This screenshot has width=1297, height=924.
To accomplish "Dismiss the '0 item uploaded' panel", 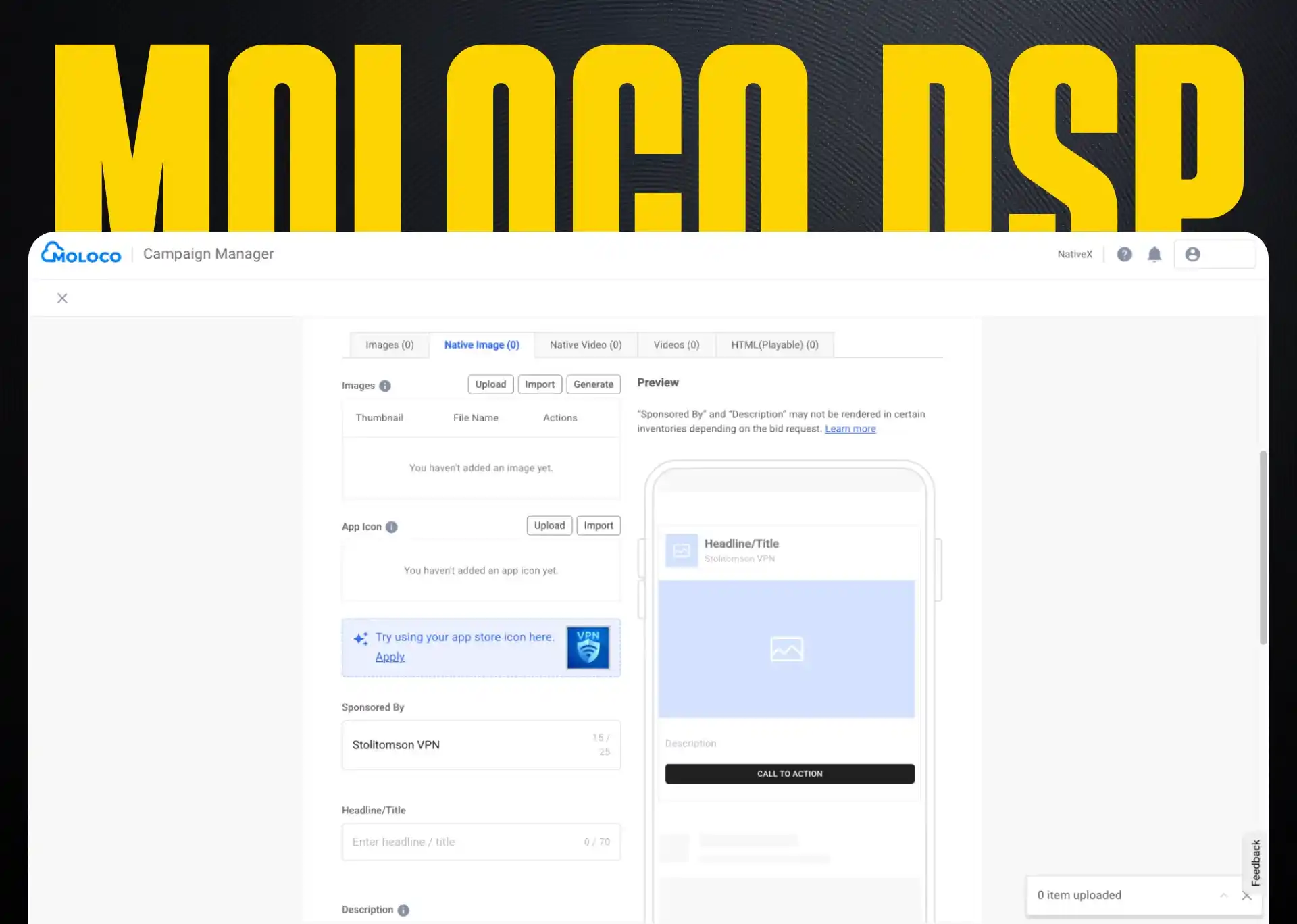I will point(1247,896).
